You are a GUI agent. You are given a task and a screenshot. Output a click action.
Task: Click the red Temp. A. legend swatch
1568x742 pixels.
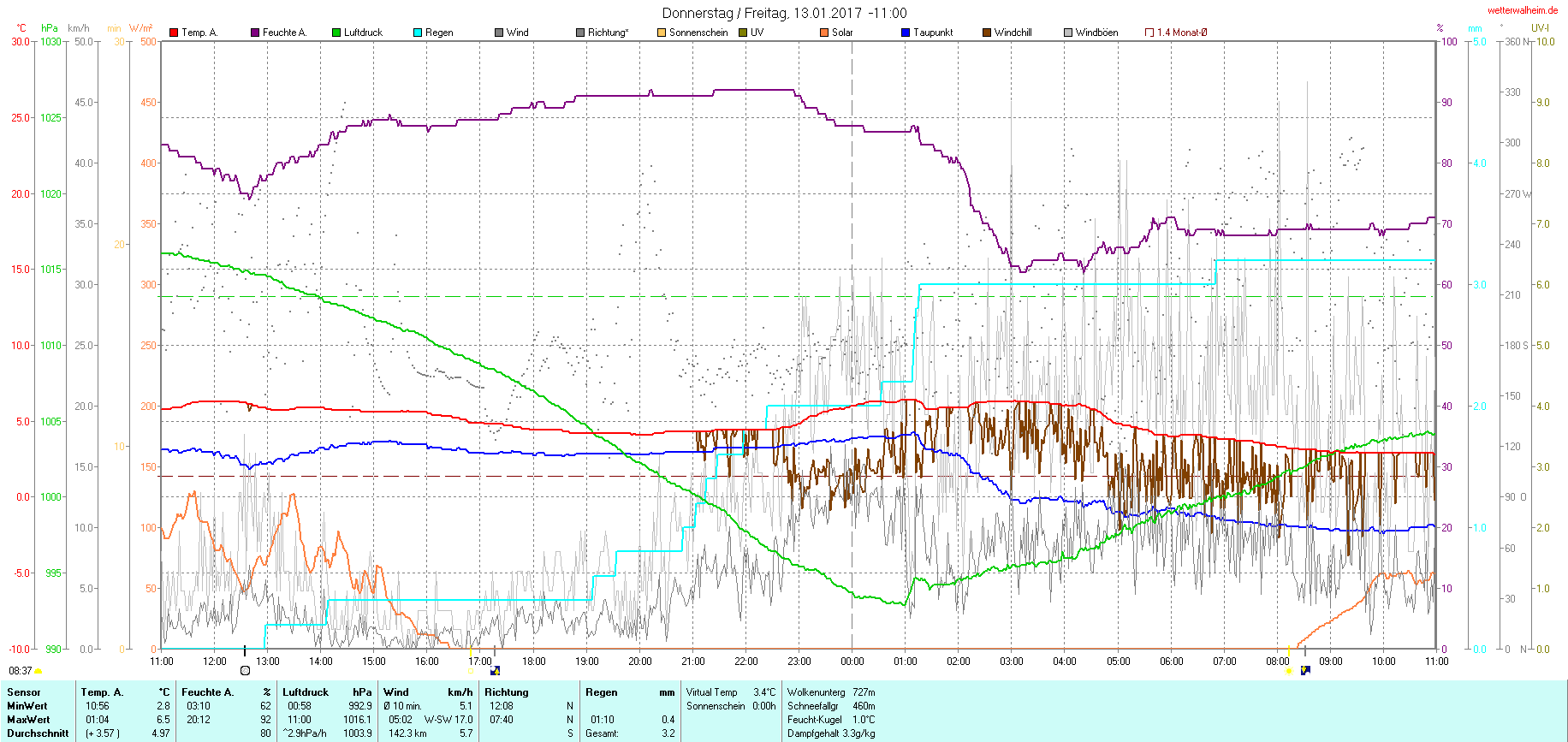click(x=174, y=33)
